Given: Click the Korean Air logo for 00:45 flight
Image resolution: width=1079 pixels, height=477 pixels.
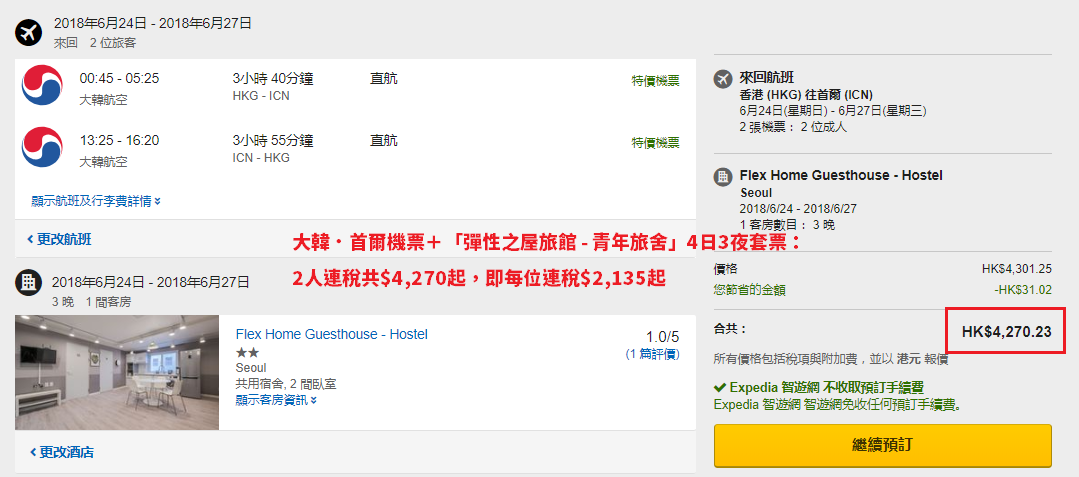Looking at the screenshot, I should (42, 85).
